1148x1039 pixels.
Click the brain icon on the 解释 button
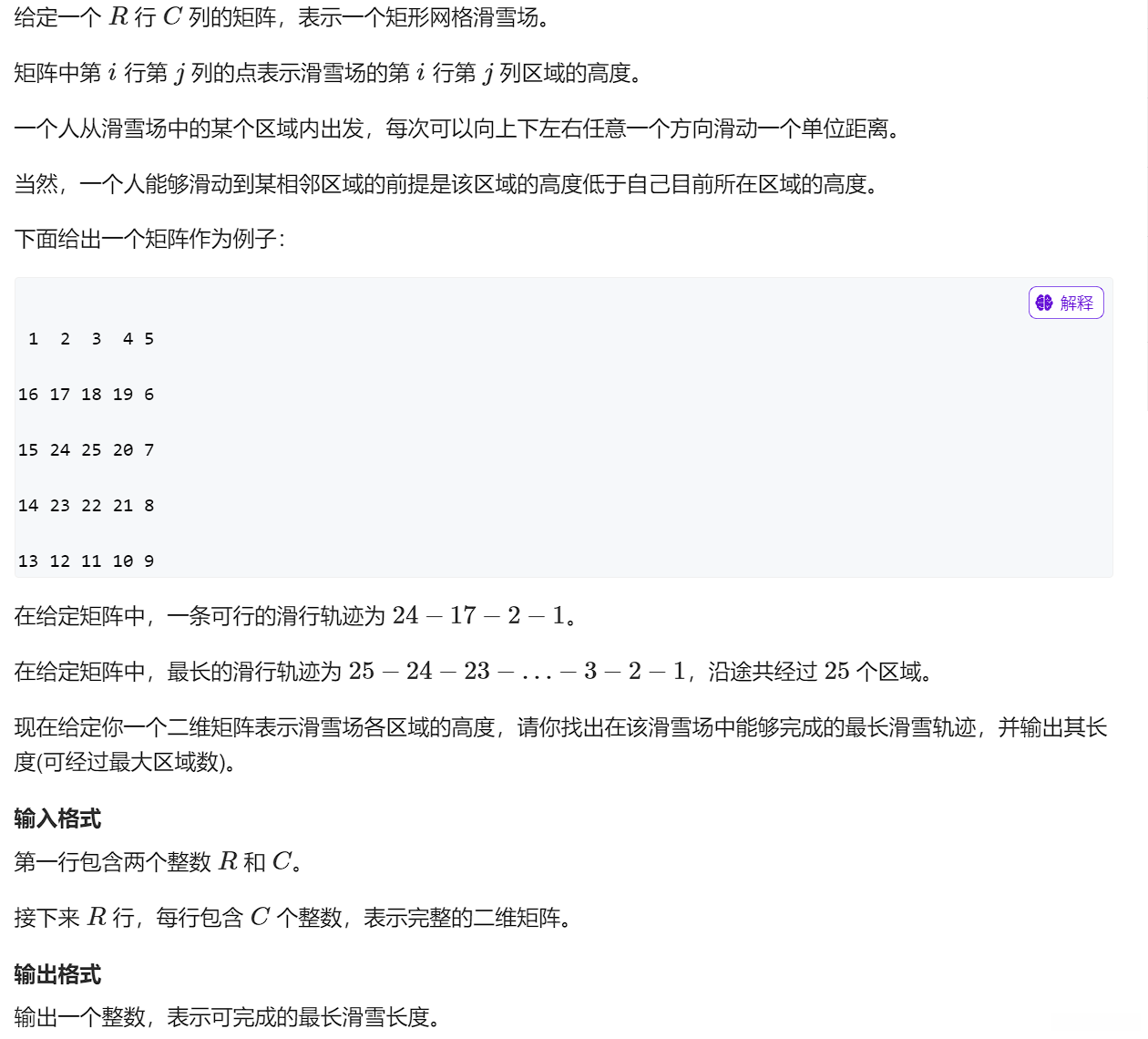tap(1044, 303)
